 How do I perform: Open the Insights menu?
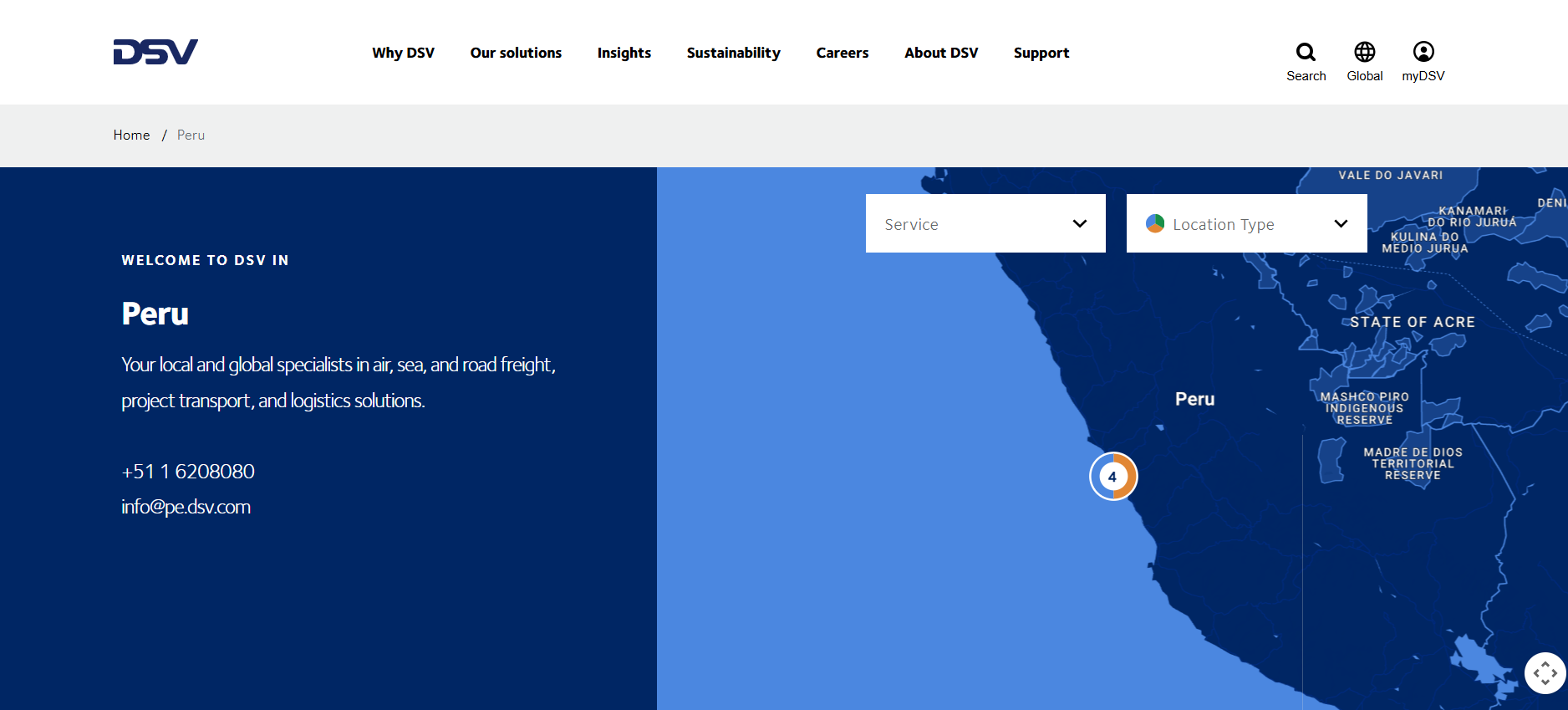[624, 53]
